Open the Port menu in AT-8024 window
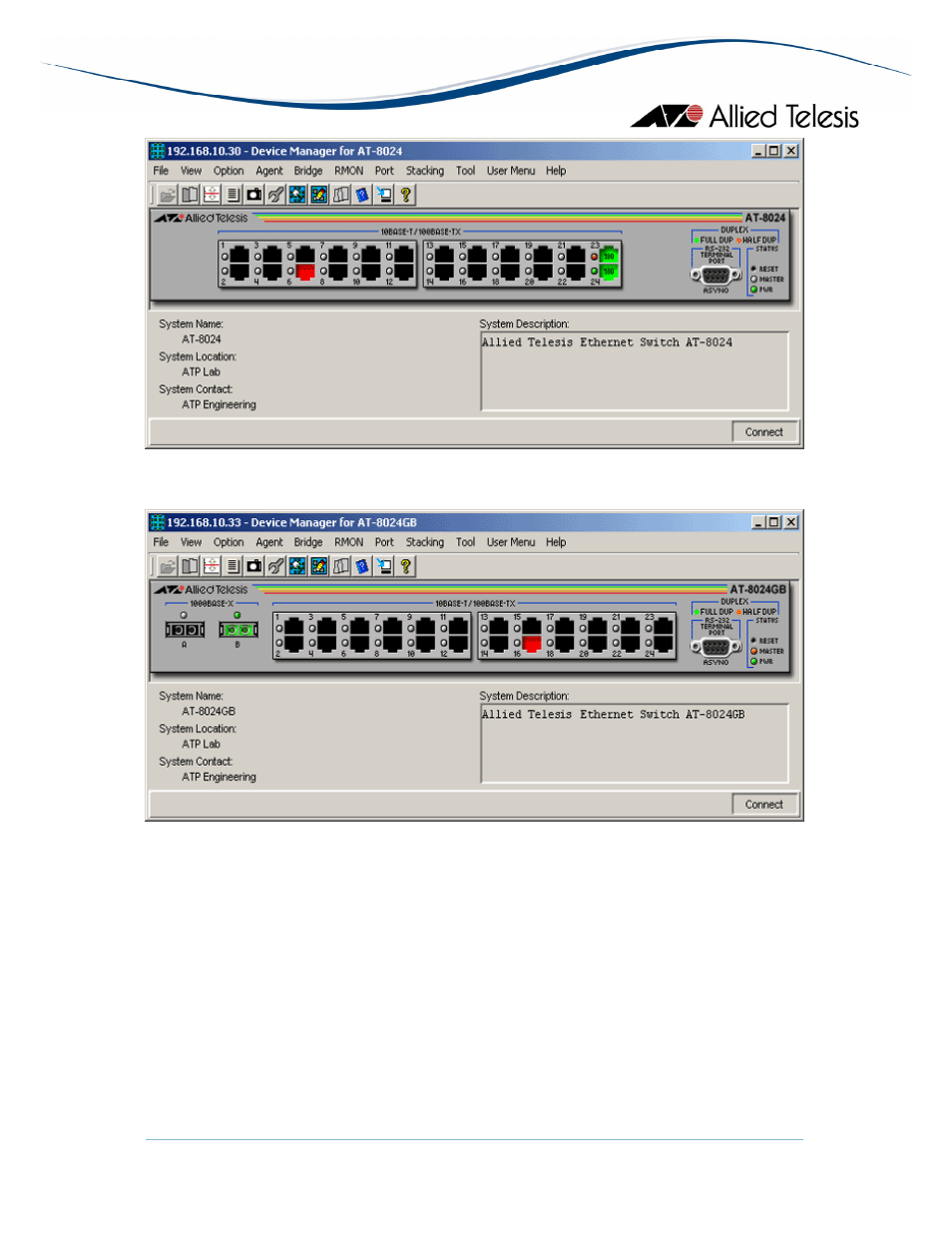Image resolution: width=952 pixels, height=1233 pixels. pos(384,171)
